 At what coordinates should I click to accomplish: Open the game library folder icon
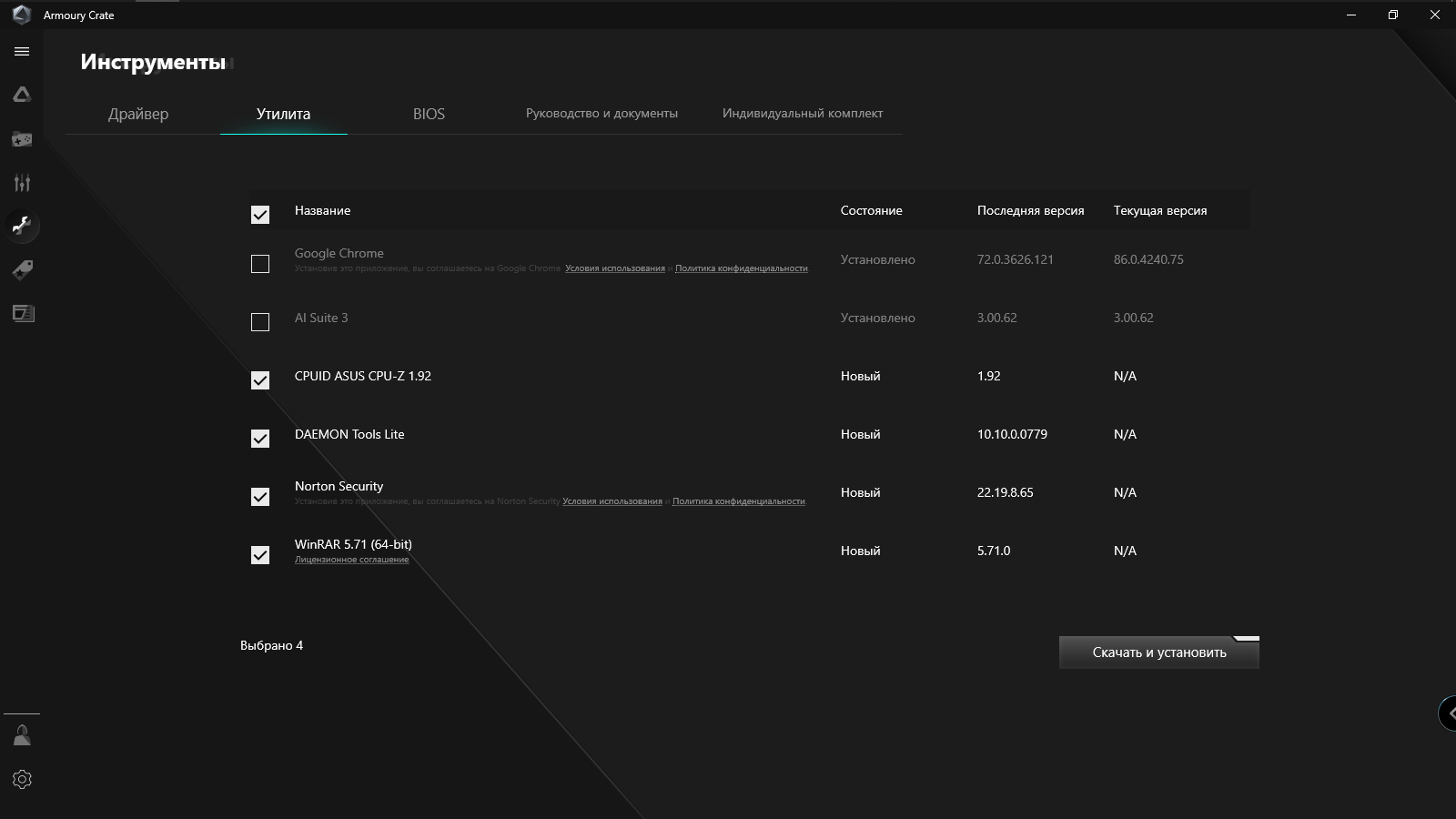(22, 139)
